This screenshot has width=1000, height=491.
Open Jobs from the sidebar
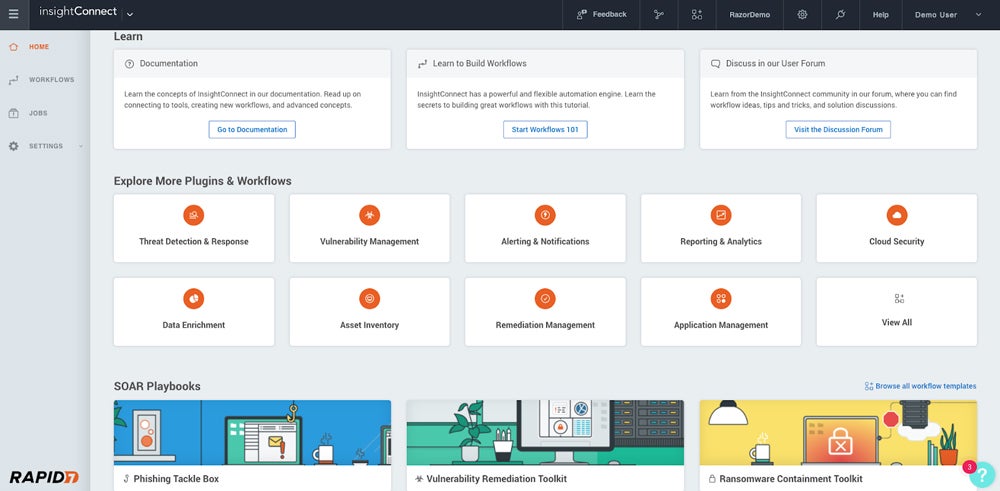(37, 113)
